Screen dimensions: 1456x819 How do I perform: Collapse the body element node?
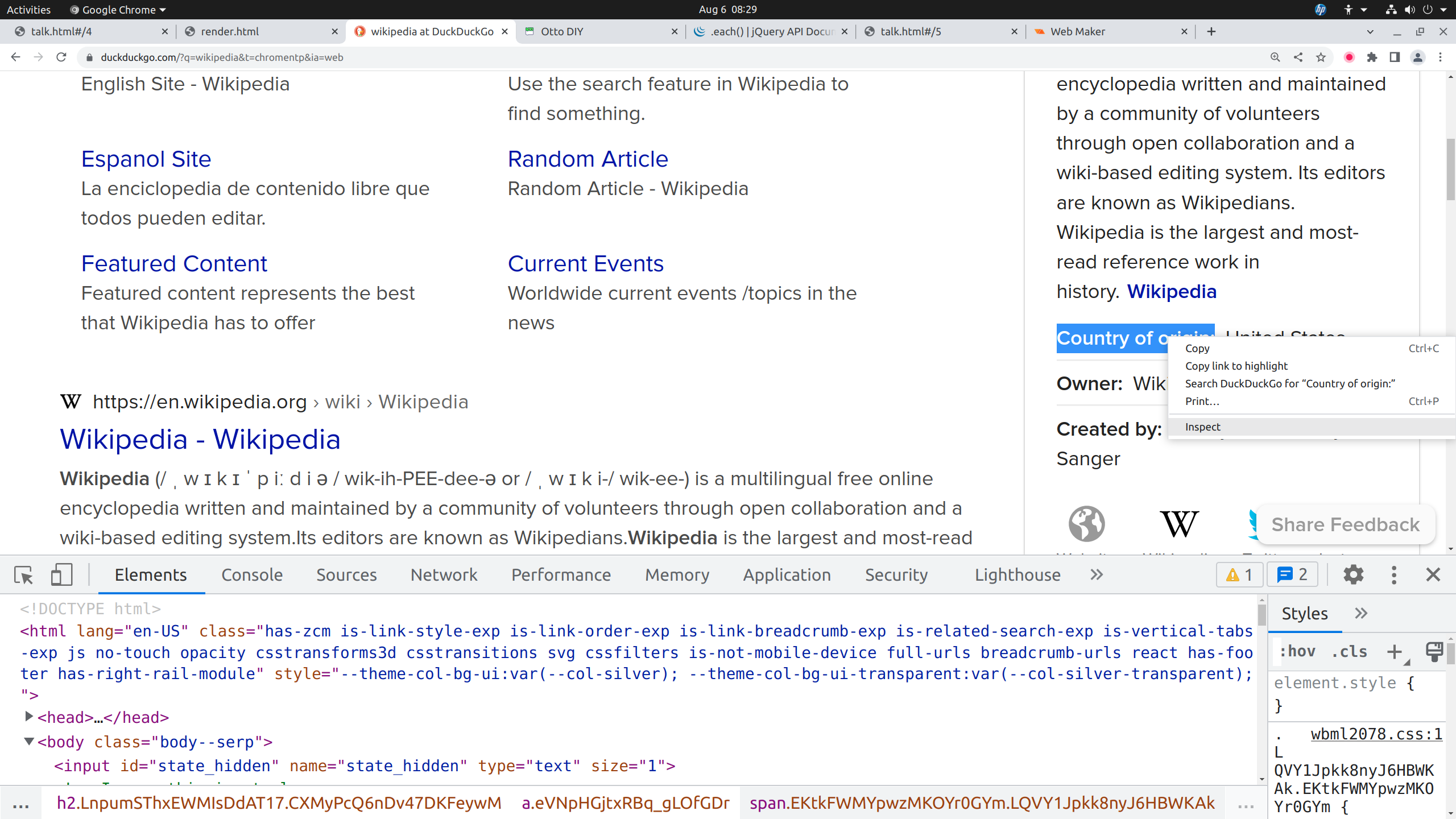pyautogui.click(x=28, y=742)
